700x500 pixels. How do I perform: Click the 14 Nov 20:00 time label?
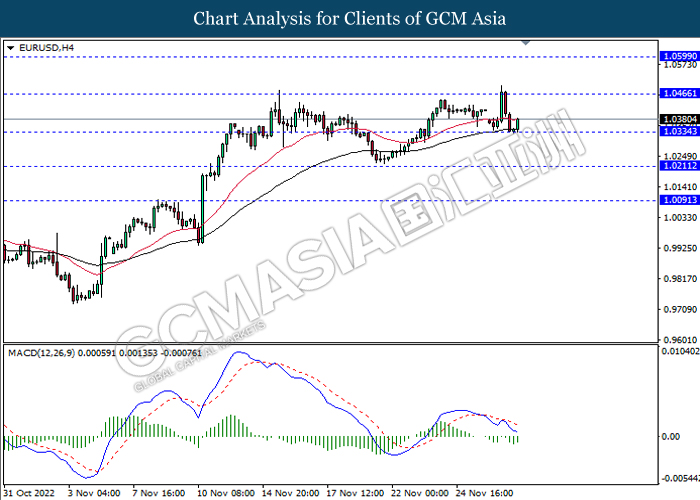coord(291,493)
